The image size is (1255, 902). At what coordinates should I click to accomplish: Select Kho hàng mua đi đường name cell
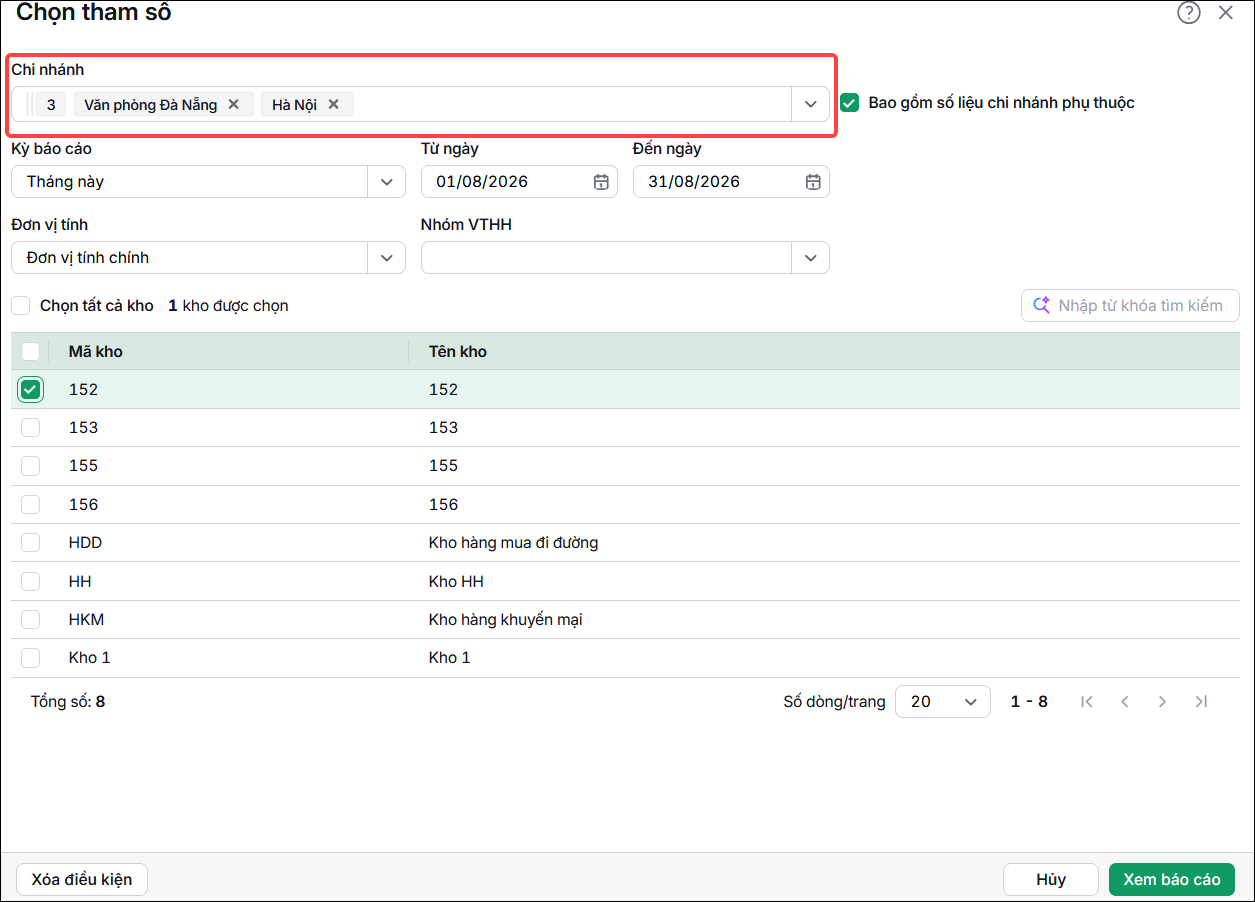coord(513,543)
